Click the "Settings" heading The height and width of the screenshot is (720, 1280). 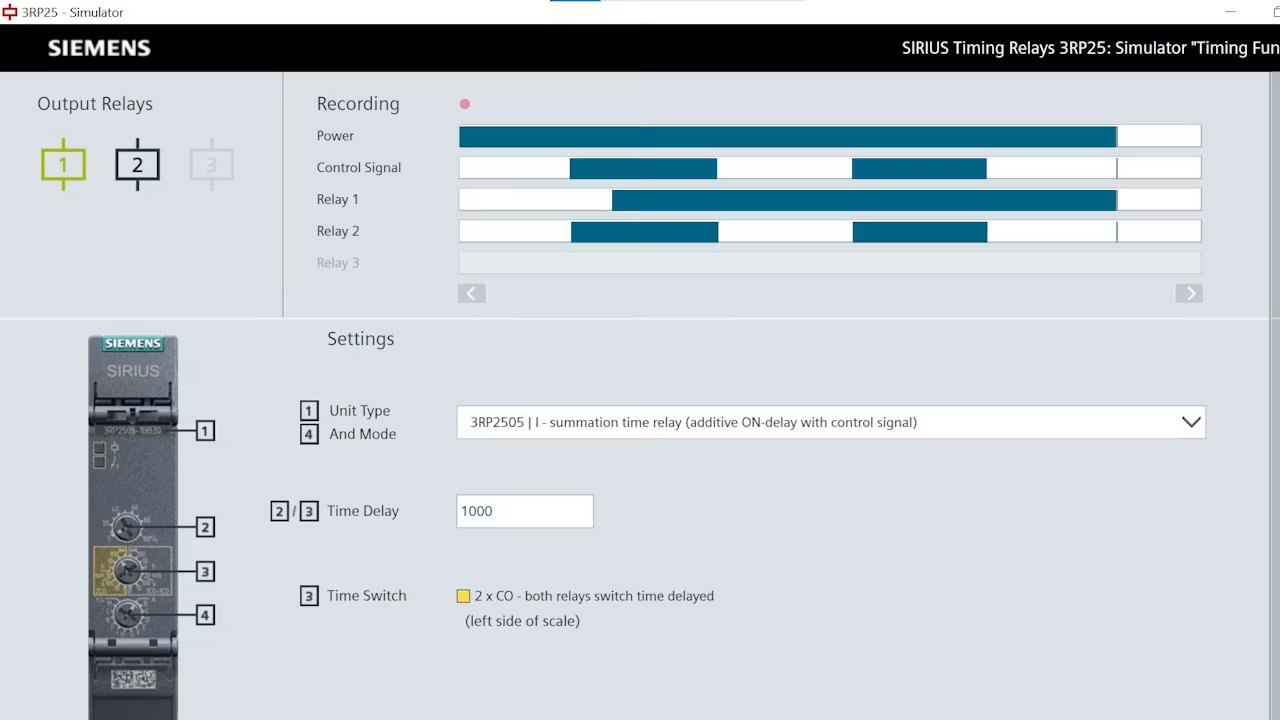[361, 339]
